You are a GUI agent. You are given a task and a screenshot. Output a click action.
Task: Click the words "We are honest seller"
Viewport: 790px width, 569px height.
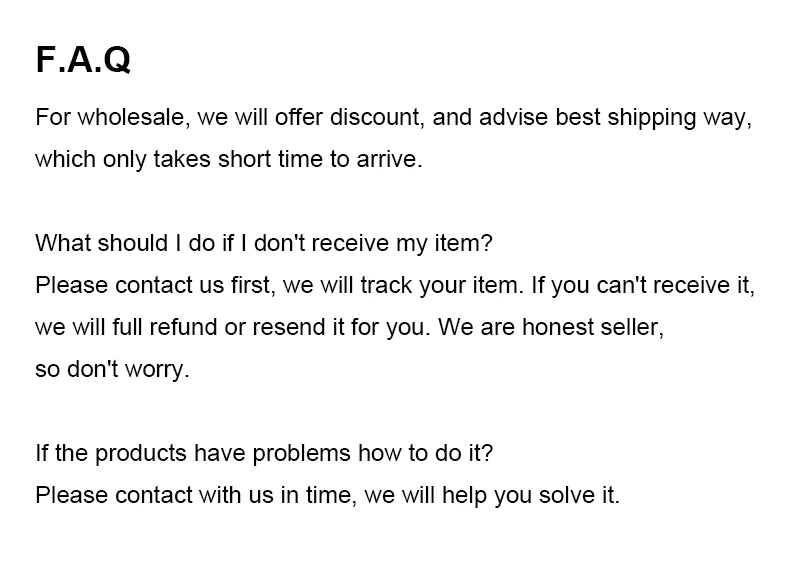[551, 327]
